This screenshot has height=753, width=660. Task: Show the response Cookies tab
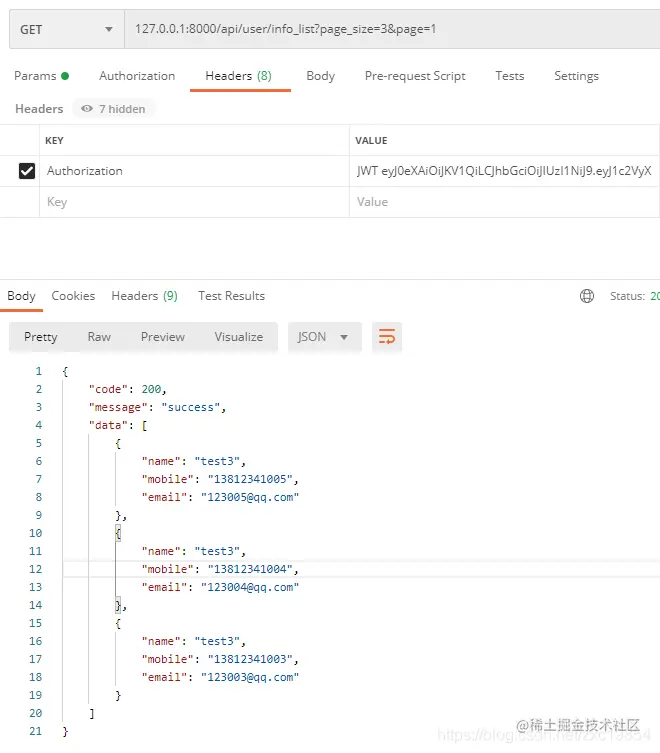coord(73,296)
